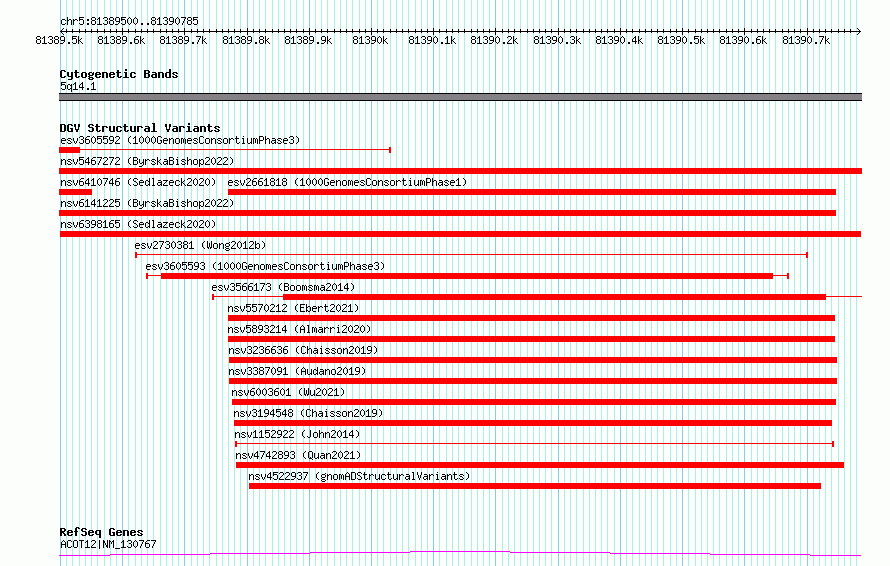Screen dimensions: 890x566
Task: Click the magenta ACOT12 gene line
Action: click(460, 554)
